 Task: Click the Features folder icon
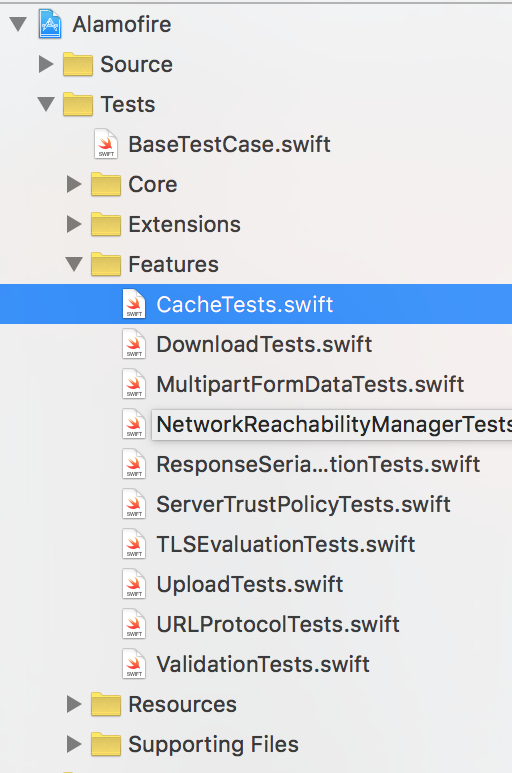[106, 264]
